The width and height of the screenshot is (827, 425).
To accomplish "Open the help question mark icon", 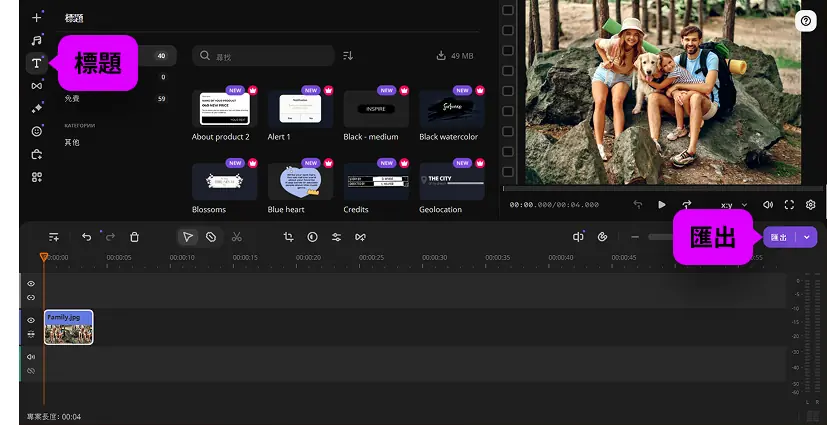I will tap(805, 21).
